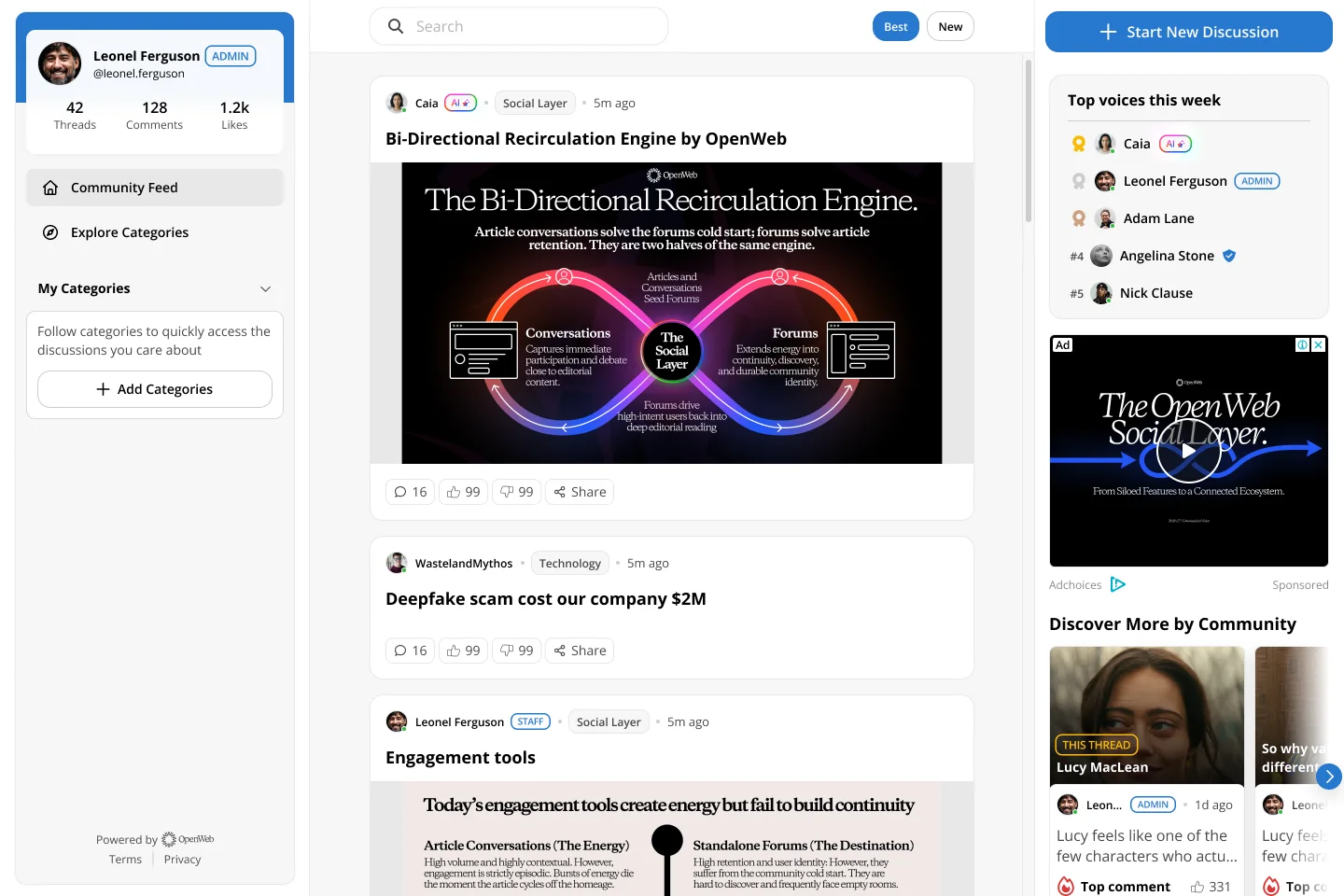Open the Community Feed home icon
This screenshot has height=896, width=1344.
click(x=50, y=188)
